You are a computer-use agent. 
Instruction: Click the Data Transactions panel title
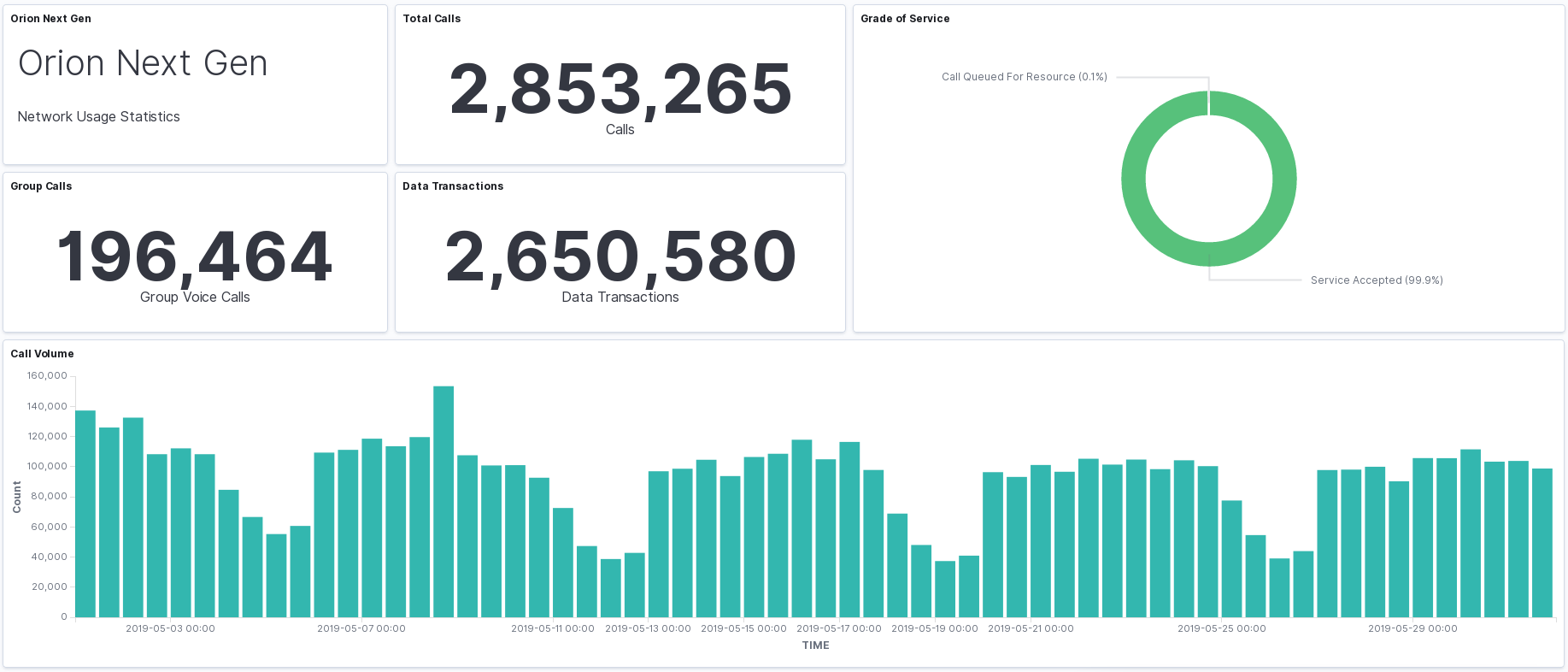(x=453, y=186)
